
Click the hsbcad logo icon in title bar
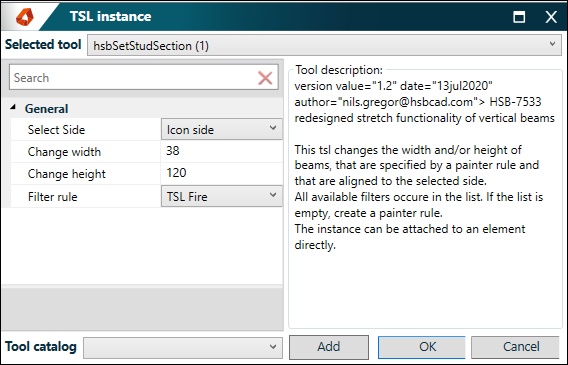25,17
